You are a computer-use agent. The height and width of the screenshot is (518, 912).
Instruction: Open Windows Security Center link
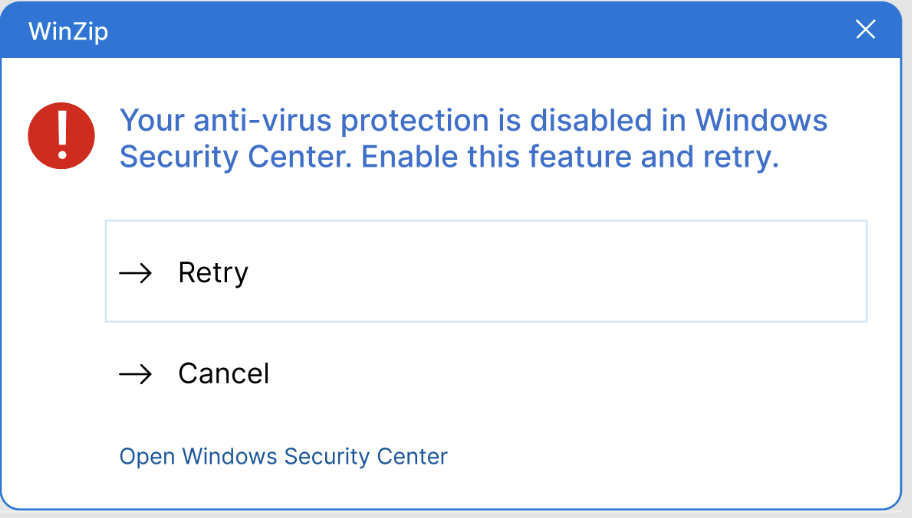coord(283,456)
